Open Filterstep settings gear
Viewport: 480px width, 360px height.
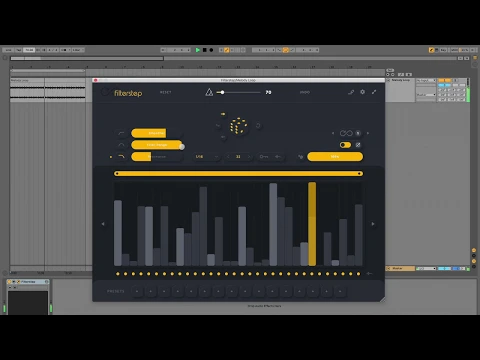362,92
